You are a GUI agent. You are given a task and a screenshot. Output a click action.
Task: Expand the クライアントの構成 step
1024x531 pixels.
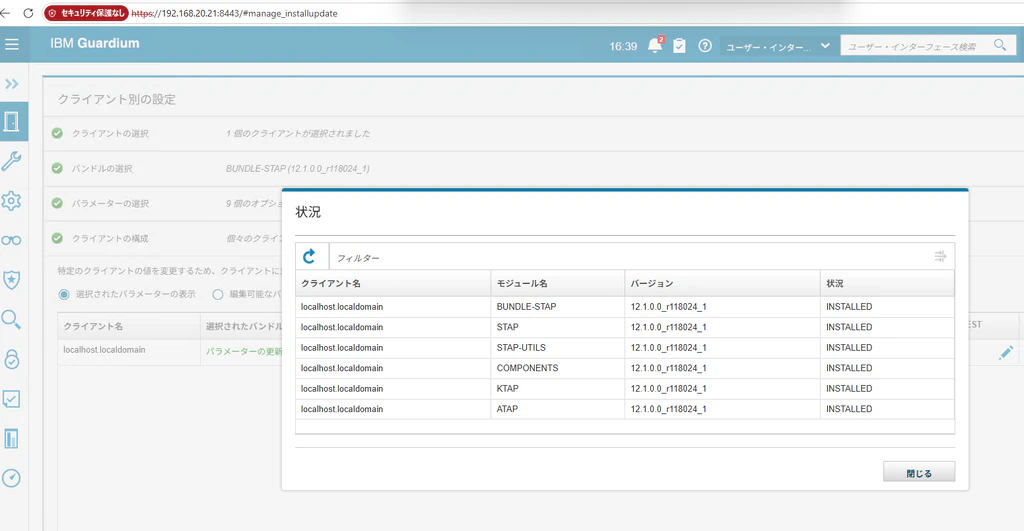pos(110,238)
